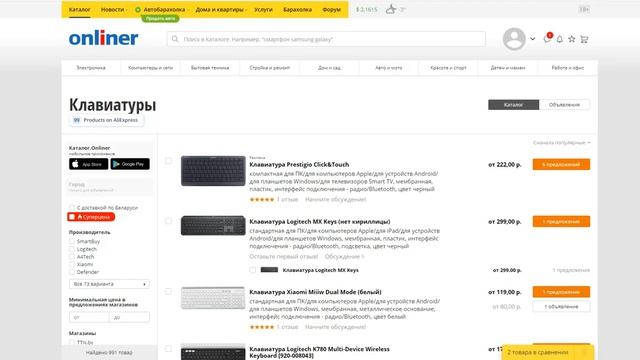Click Продать авто green button
This screenshot has height=360, width=640.
[x=160, y=18]
